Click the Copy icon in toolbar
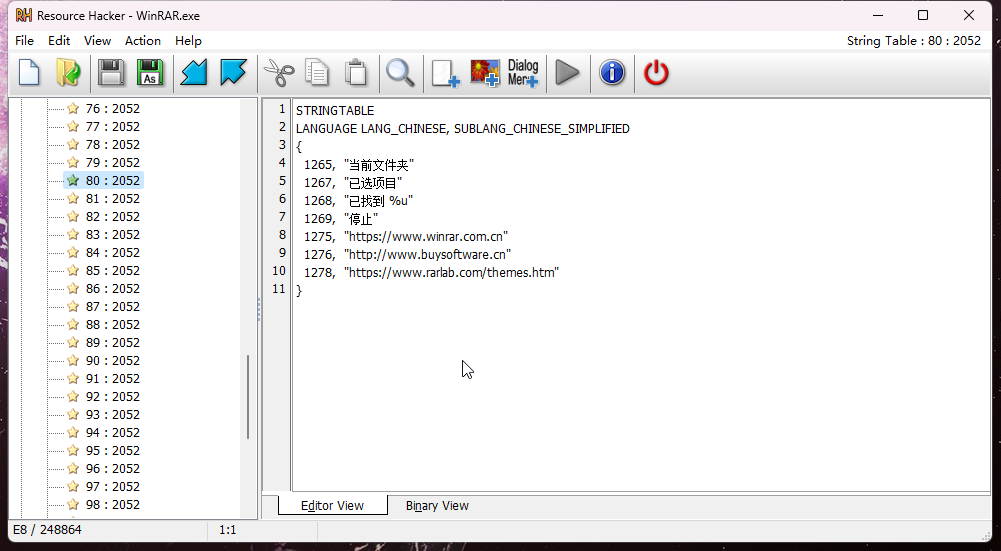The image size is (1001, 551). coord(317,73)
